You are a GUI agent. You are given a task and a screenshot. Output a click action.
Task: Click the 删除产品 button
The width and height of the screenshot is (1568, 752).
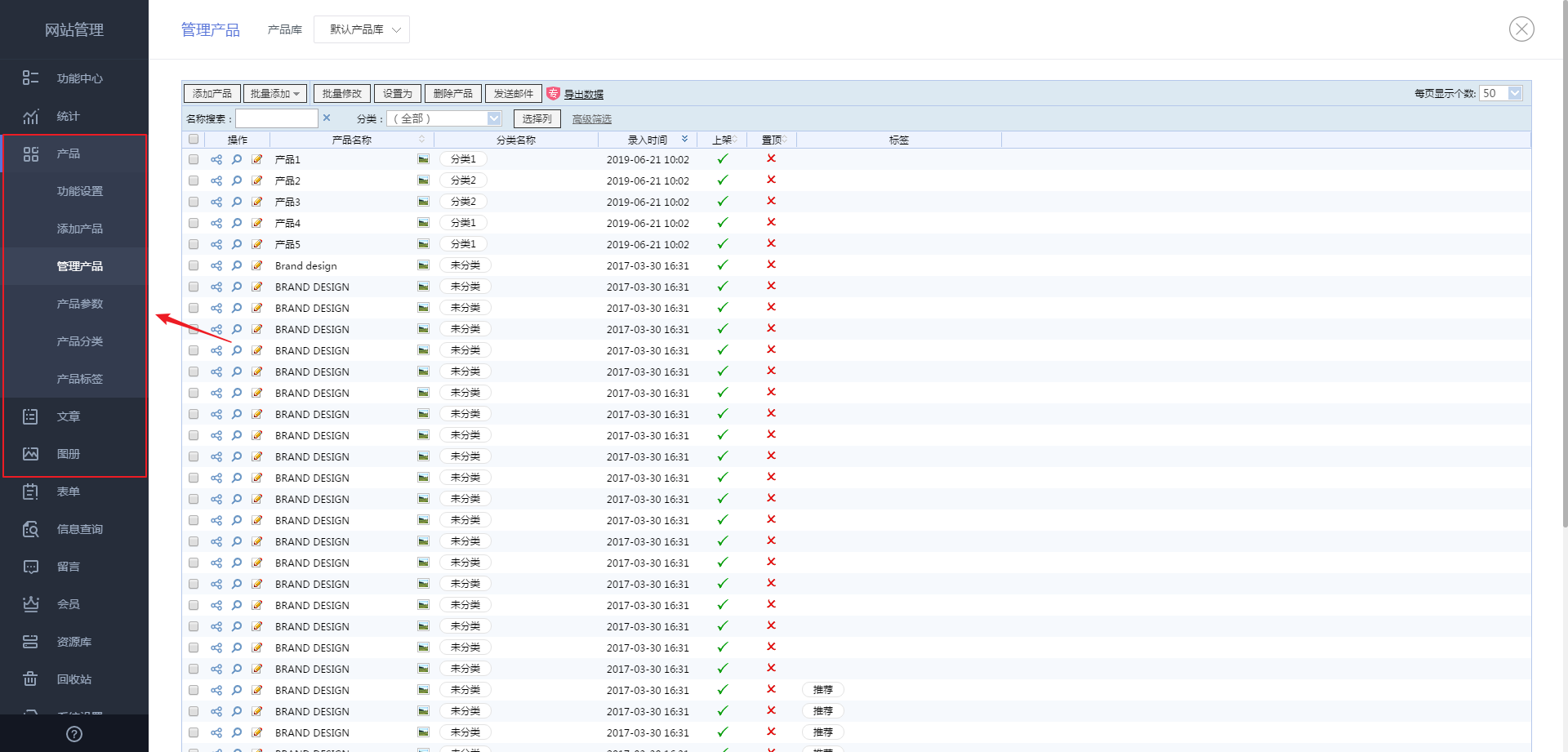(x=453, y=94)
